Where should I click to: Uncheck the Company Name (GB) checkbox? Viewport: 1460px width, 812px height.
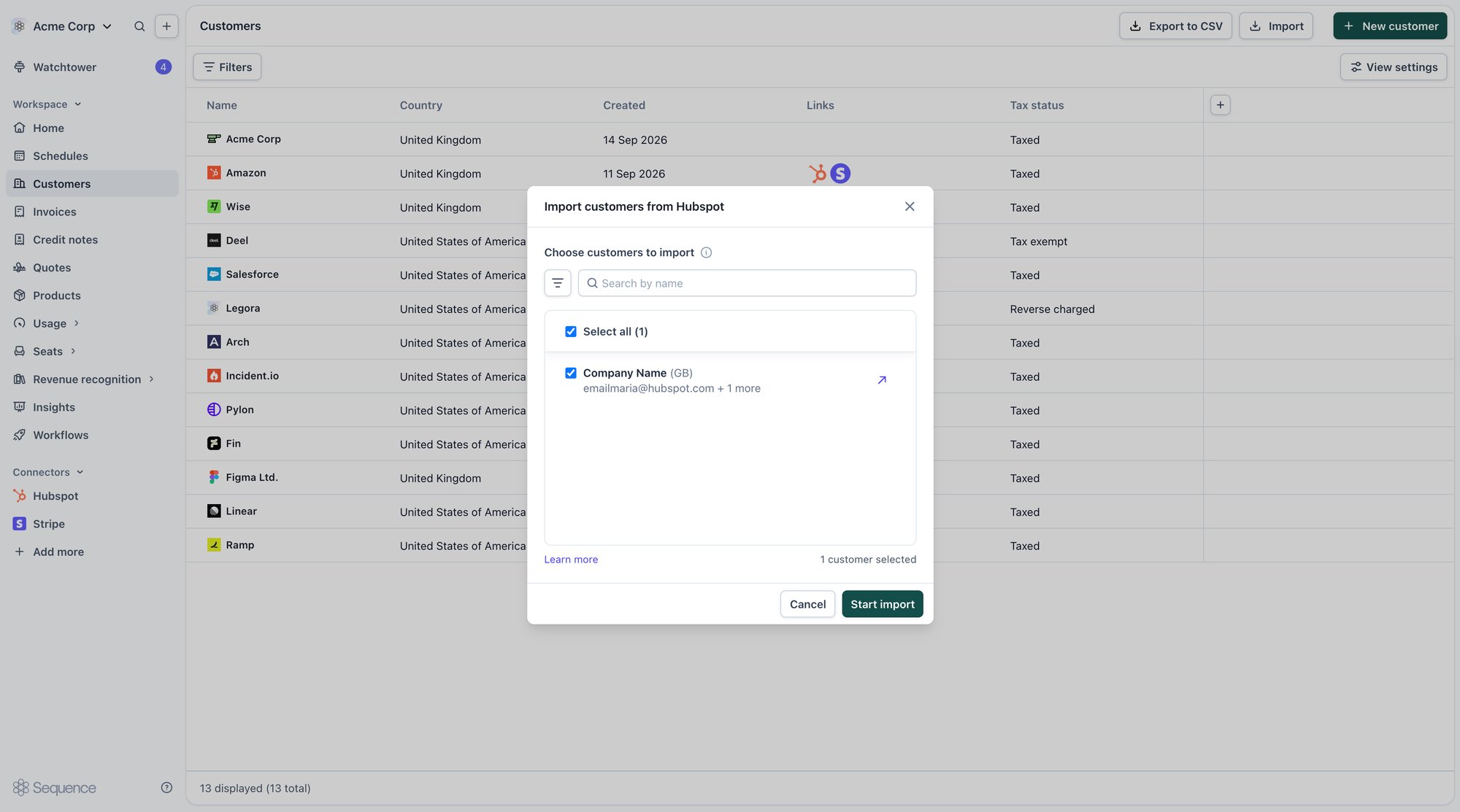click(571, 373)
